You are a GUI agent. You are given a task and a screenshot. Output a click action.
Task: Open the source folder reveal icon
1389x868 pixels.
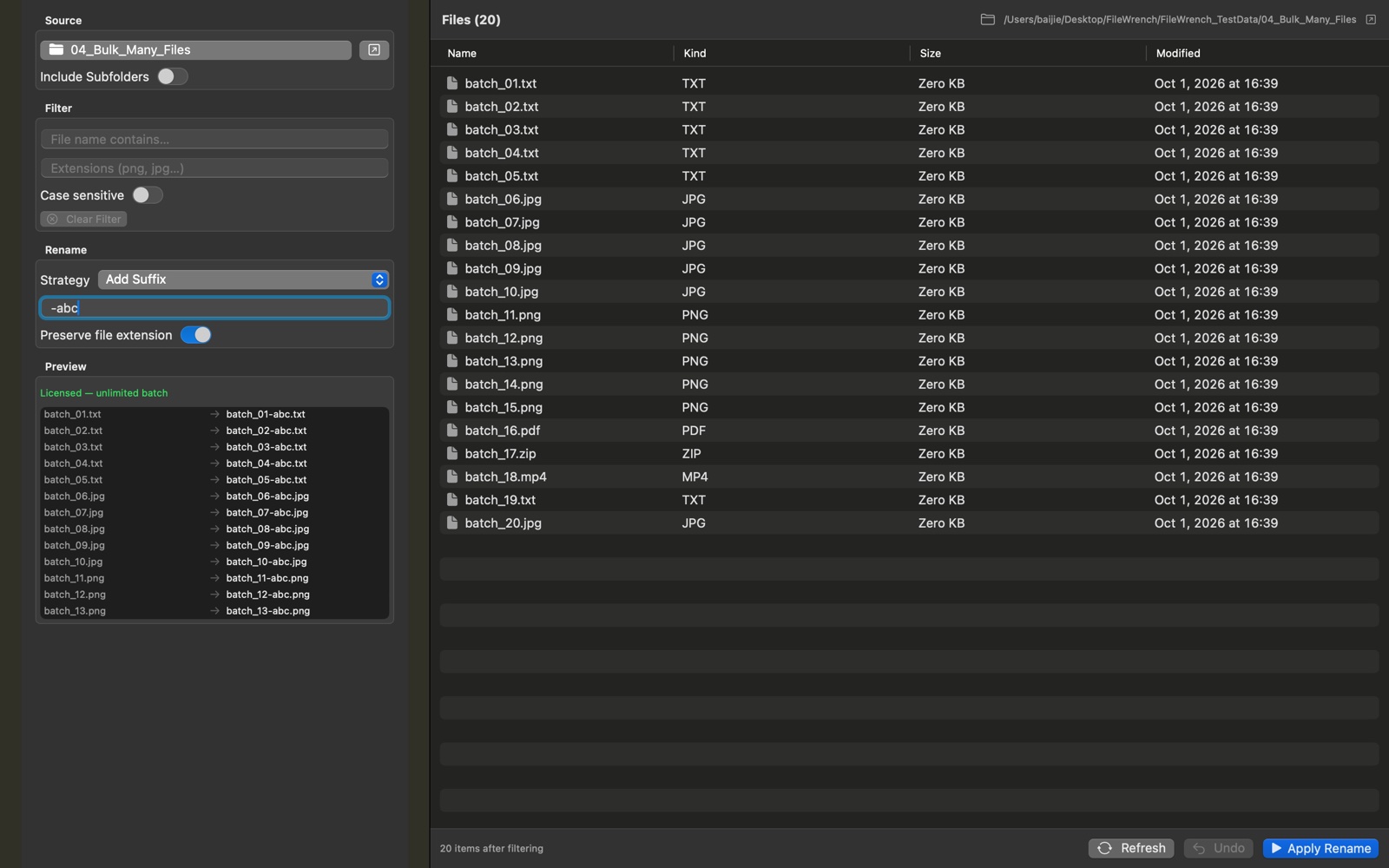374,50
